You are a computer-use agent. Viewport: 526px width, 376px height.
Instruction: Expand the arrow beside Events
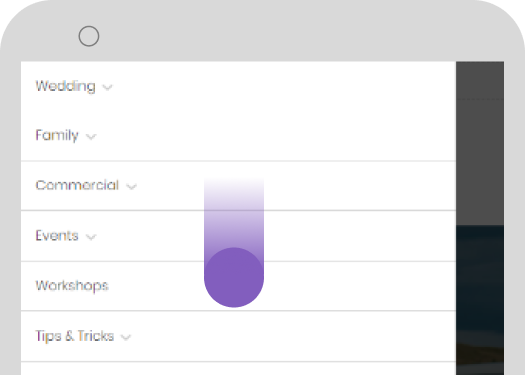pos(91,237)
